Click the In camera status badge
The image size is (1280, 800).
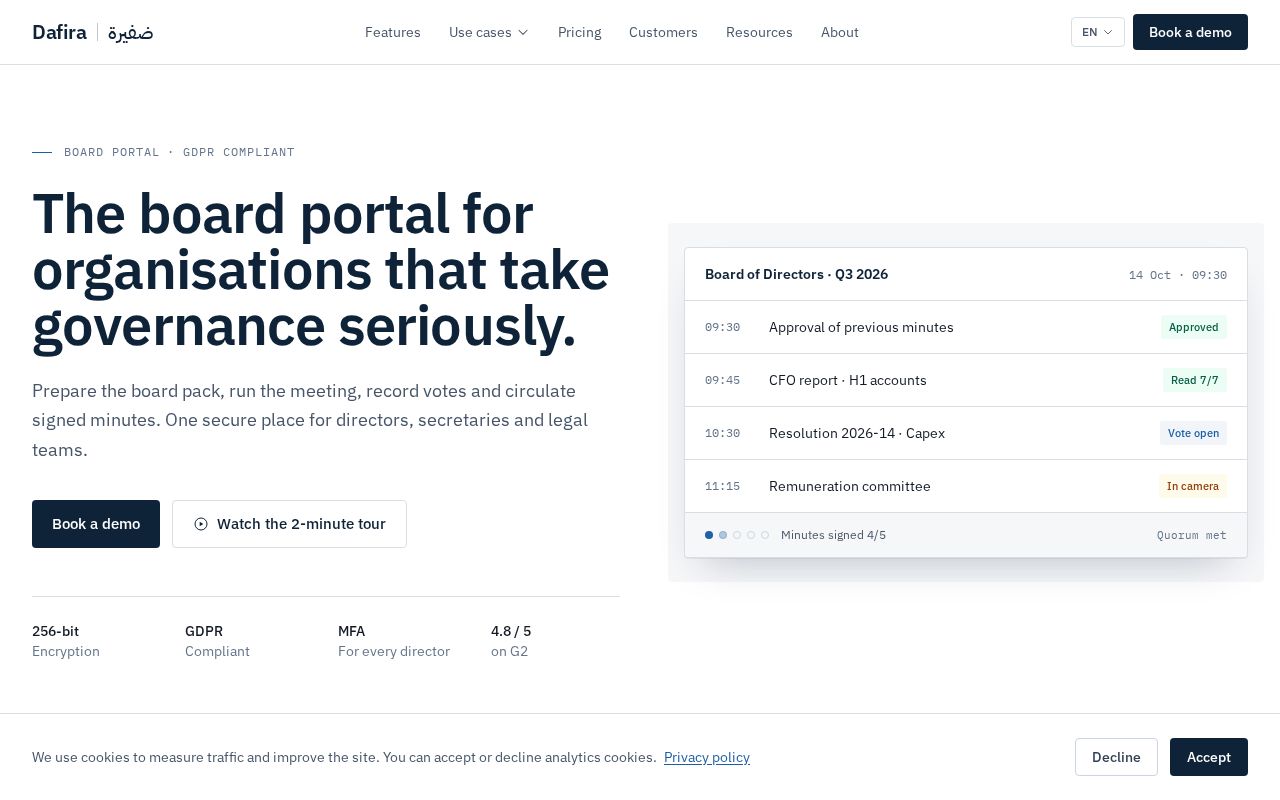(1193, 486)
